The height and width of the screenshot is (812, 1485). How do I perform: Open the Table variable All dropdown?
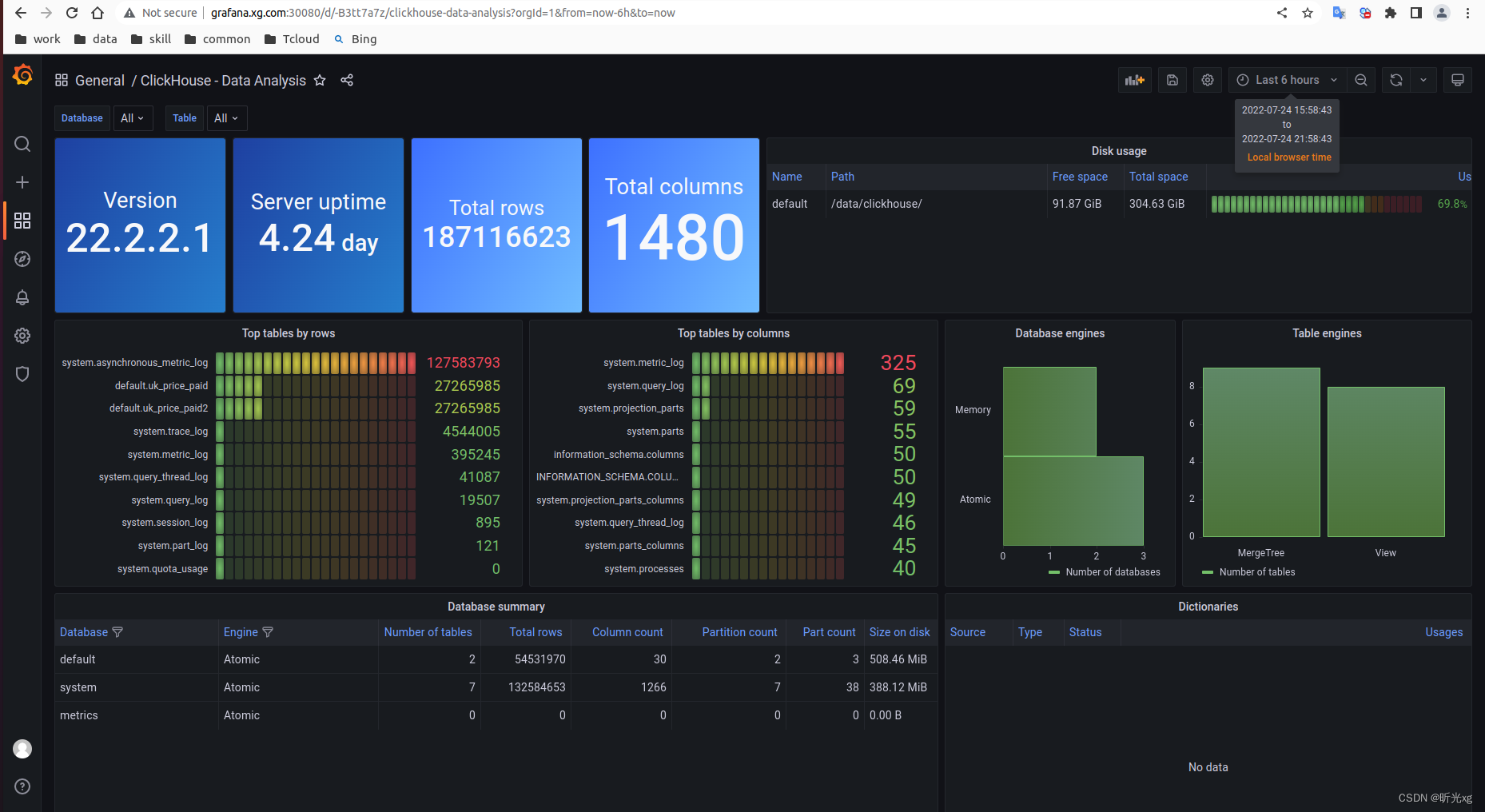tap(227, 117)
